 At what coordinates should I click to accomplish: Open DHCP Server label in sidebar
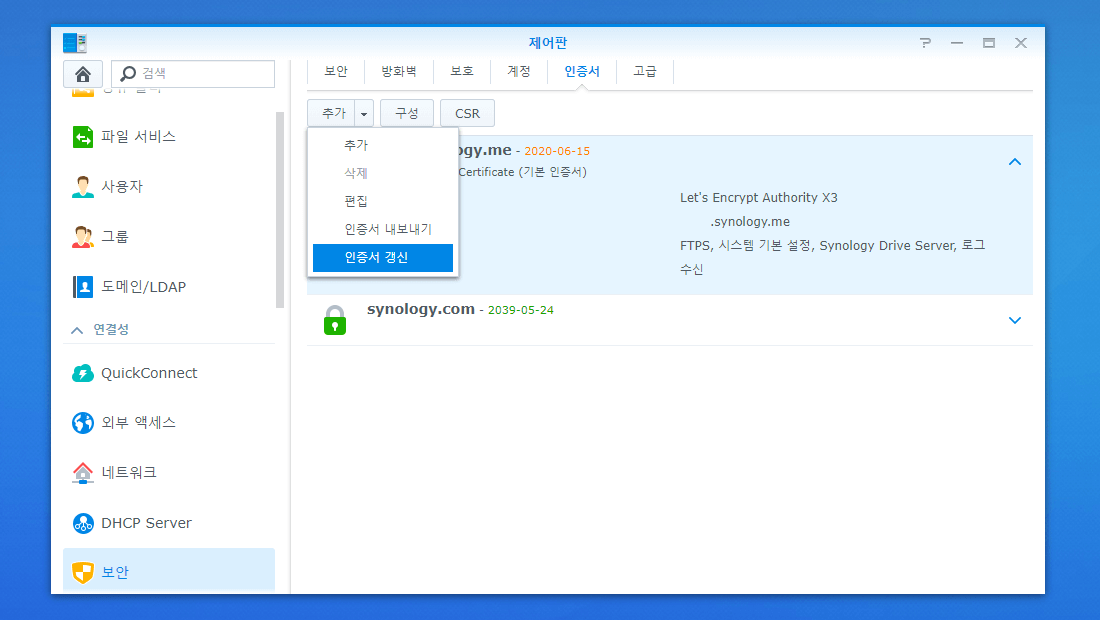tap(147, 523)
